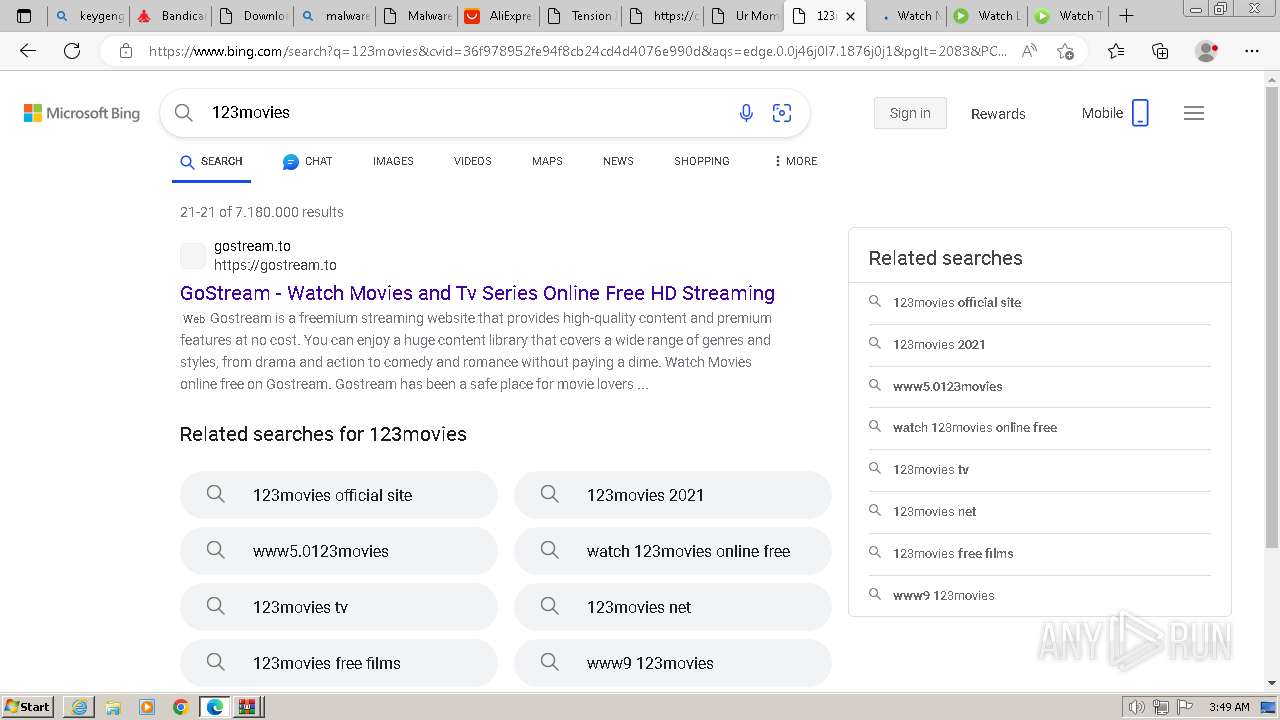Open the VIDEOS search tab
This screenshot has height=720, width=1280.
click(472, 161)
